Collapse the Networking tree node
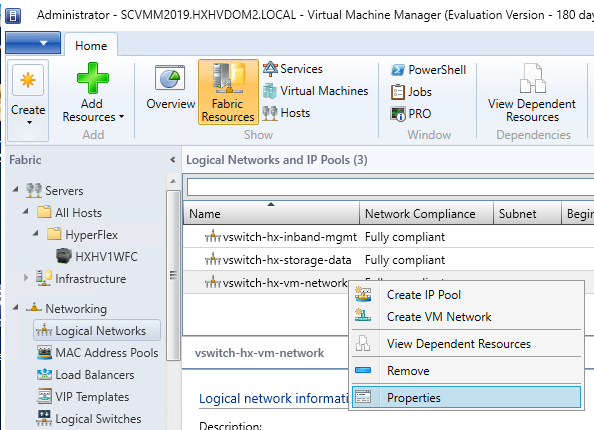 [16, 307]
